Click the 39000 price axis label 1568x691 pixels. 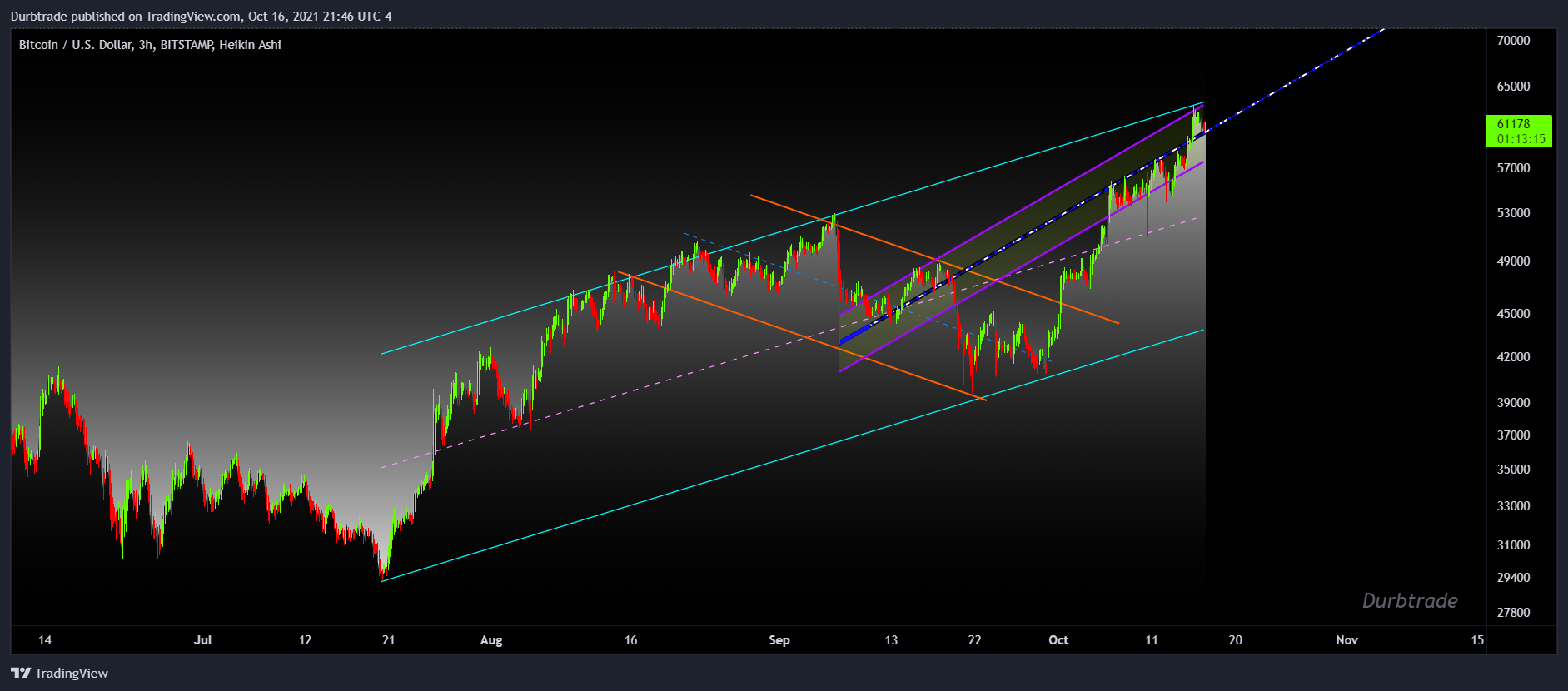(1513, 402)
